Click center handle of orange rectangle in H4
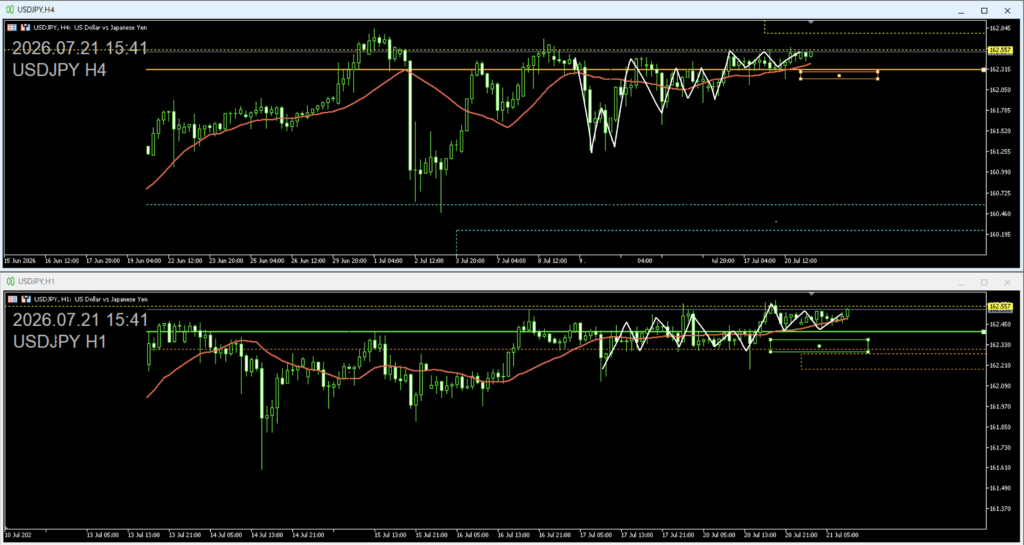Viewport: 1024px width, 545px height. (x=839, y=75)
